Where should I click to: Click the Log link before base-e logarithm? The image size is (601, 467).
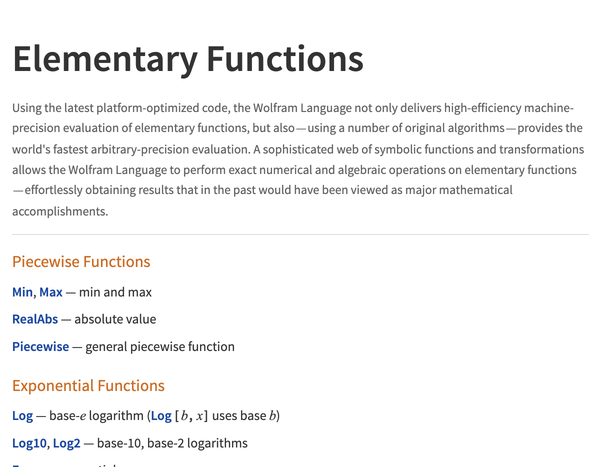[x=22, y=415]
